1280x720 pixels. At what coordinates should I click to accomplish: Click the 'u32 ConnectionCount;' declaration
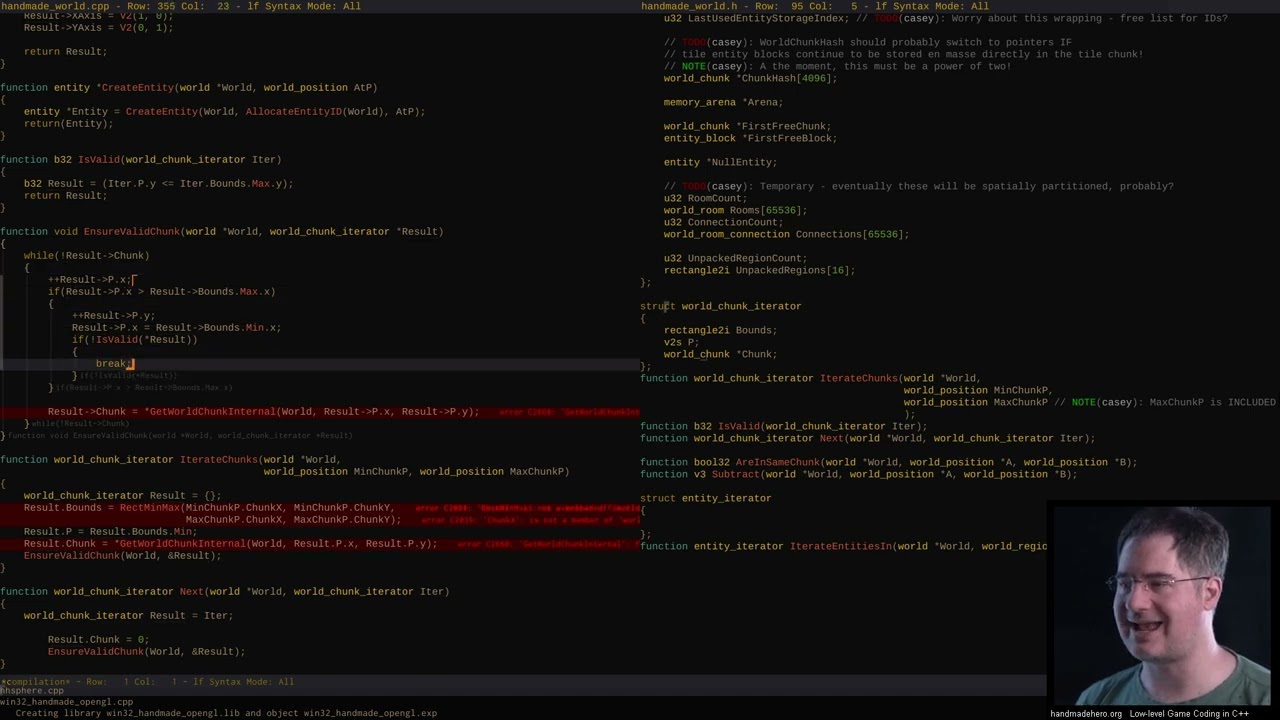723,222
